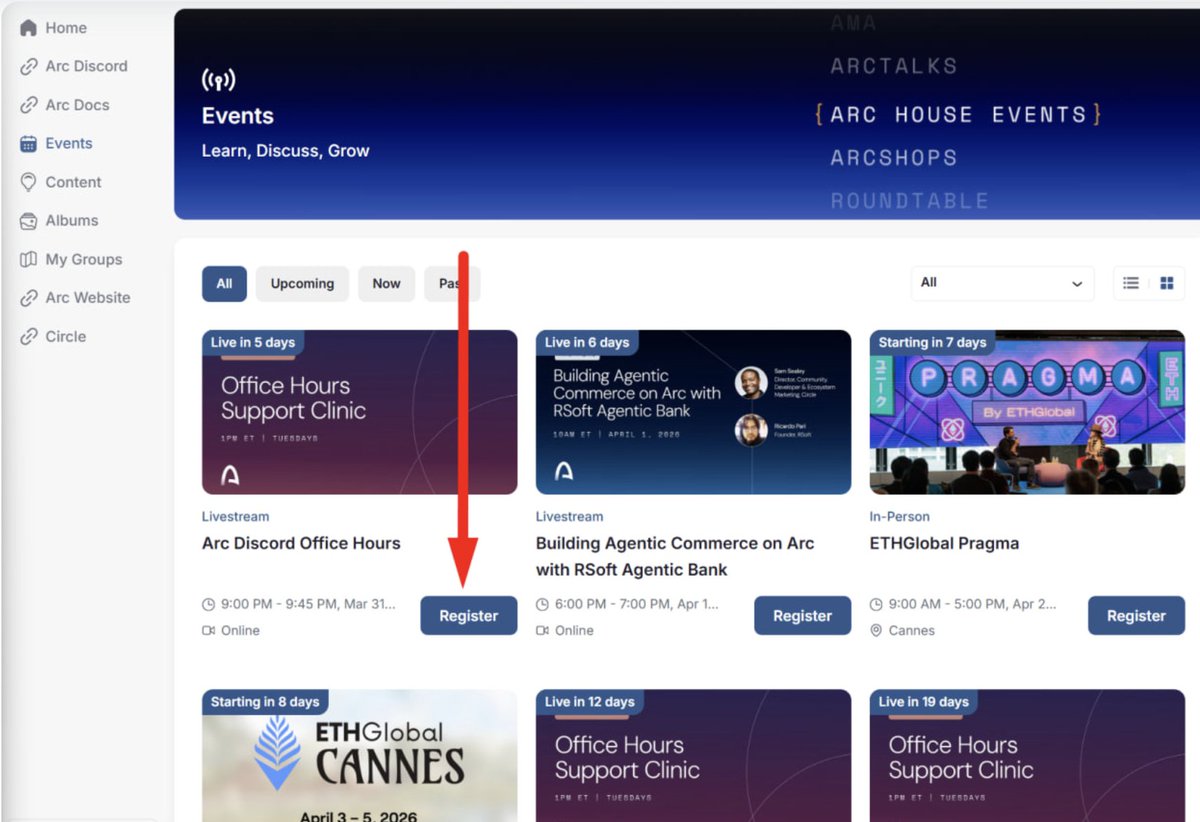The image size is (1200, 822).
Task: Switch to list view
Action: tap(1131, 283)
